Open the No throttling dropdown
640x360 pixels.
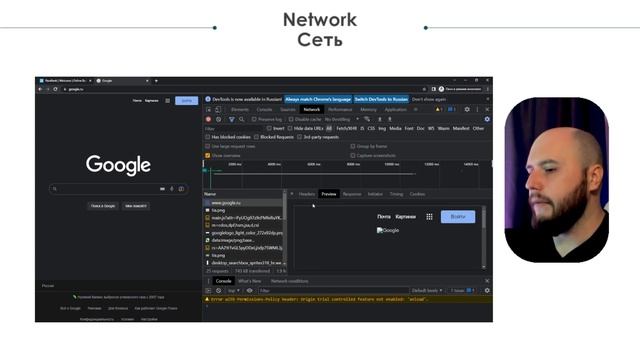342,119
